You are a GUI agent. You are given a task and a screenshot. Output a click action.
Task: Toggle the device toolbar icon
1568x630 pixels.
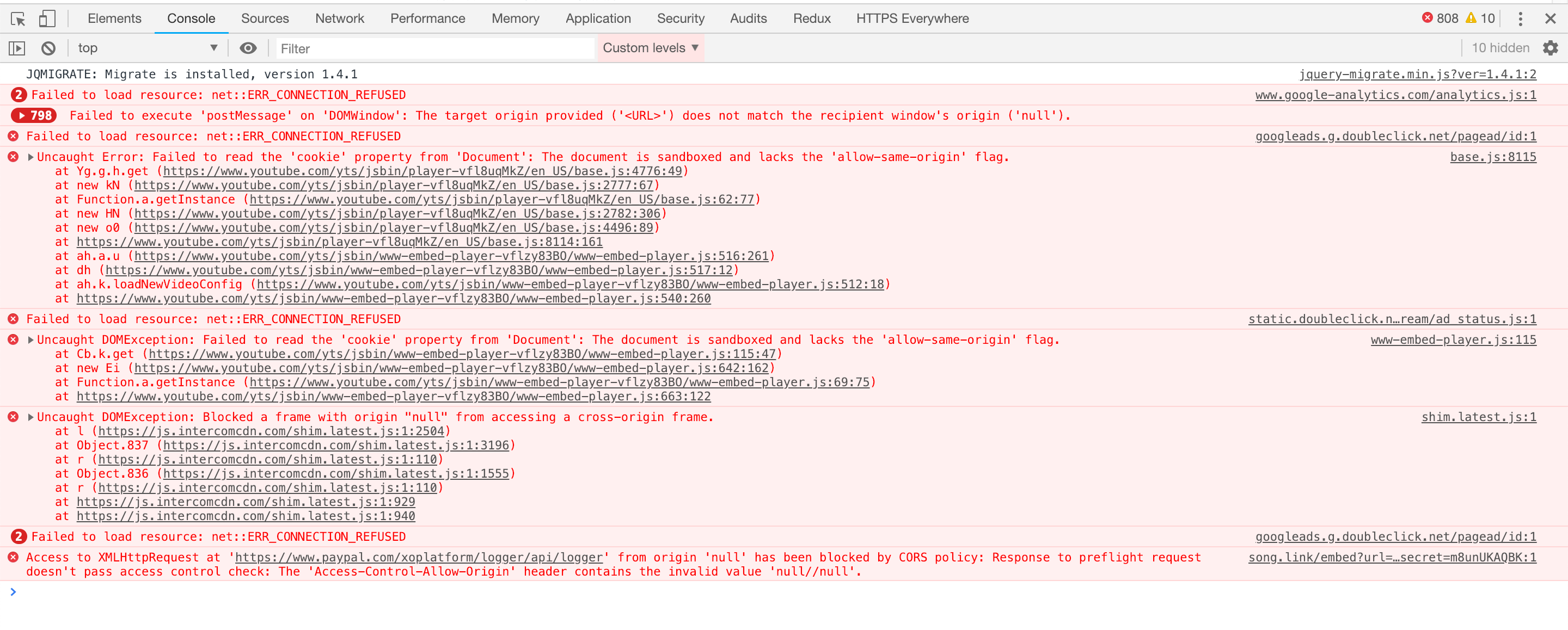click(x=47, y=19)
